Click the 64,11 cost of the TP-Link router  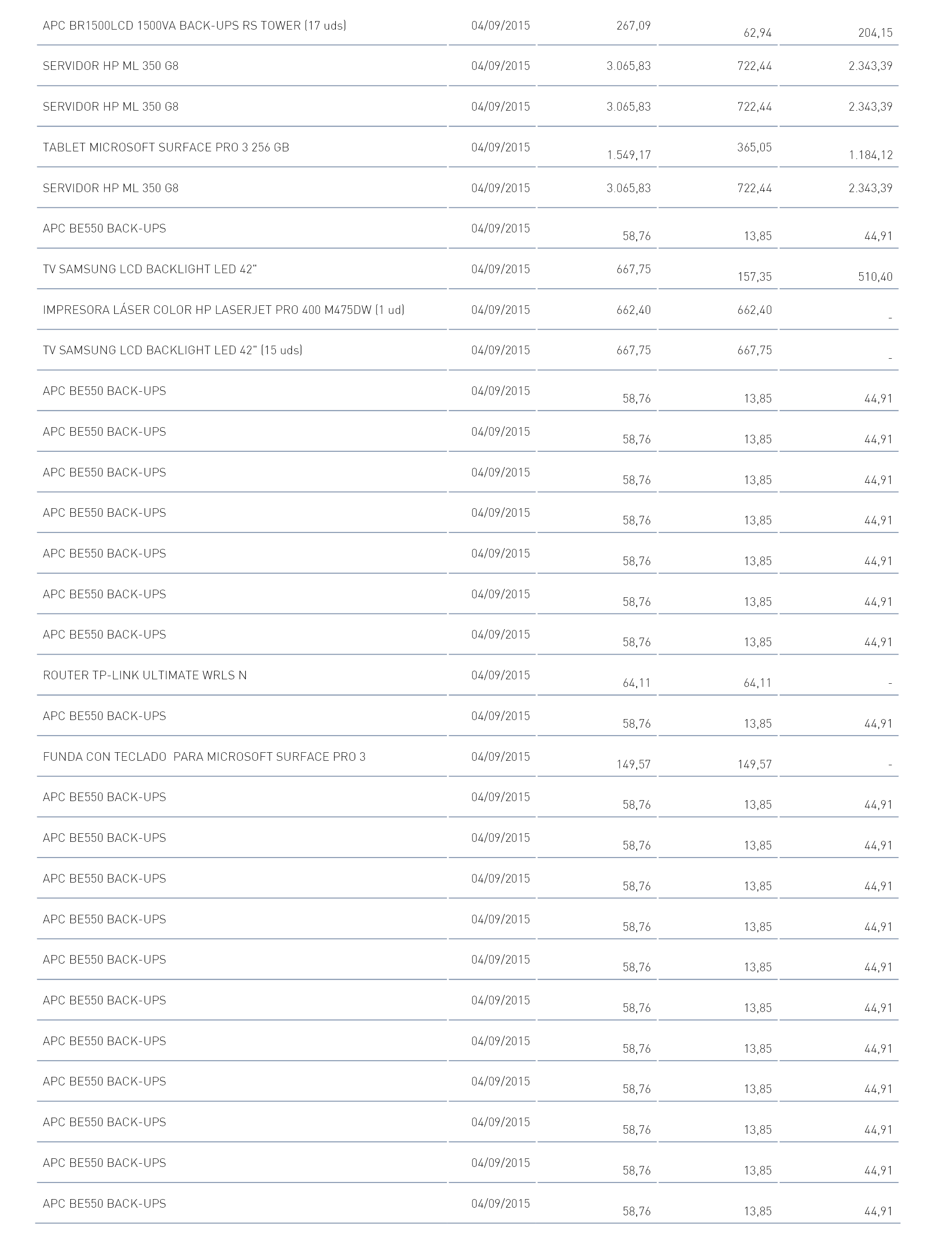(x=636, y=683)
